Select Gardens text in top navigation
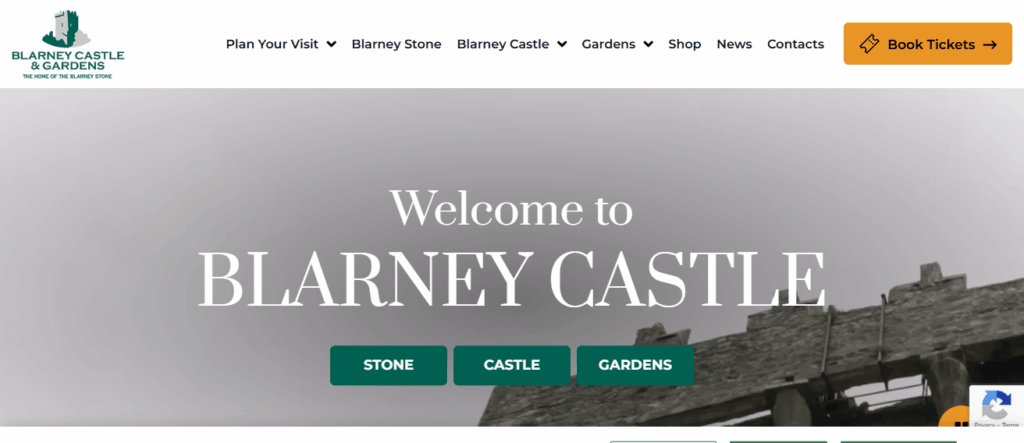This screenshot has height=443, width=1024. pos(609,44)
